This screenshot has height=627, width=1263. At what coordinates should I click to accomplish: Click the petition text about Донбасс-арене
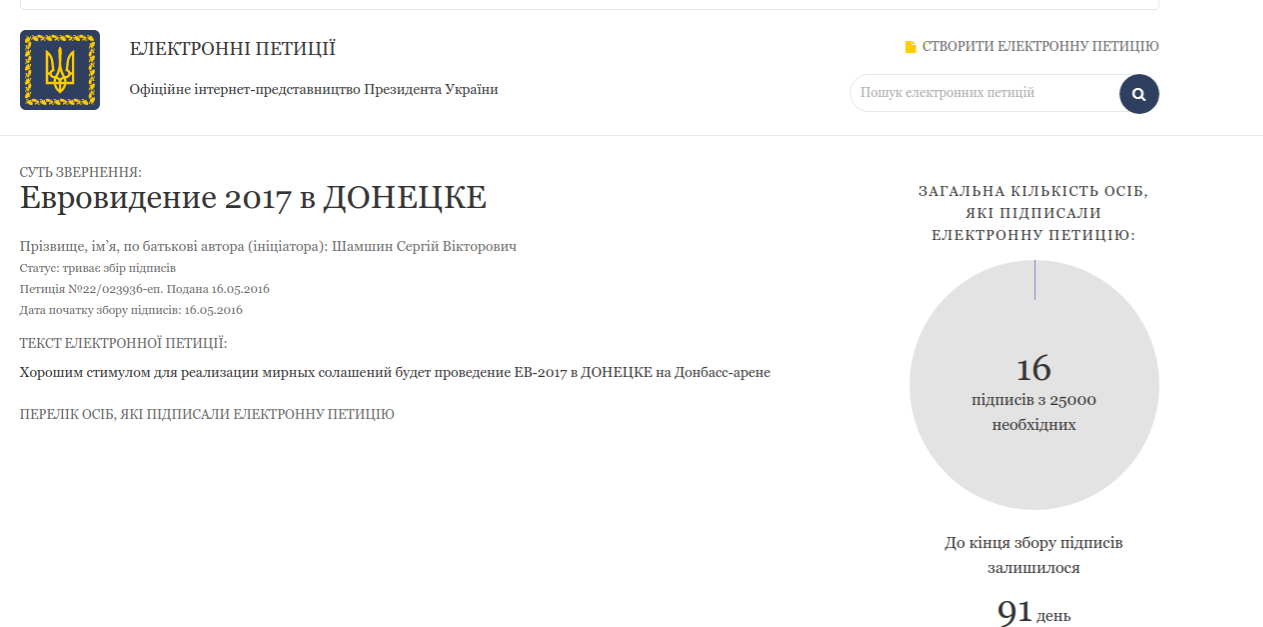395,372
